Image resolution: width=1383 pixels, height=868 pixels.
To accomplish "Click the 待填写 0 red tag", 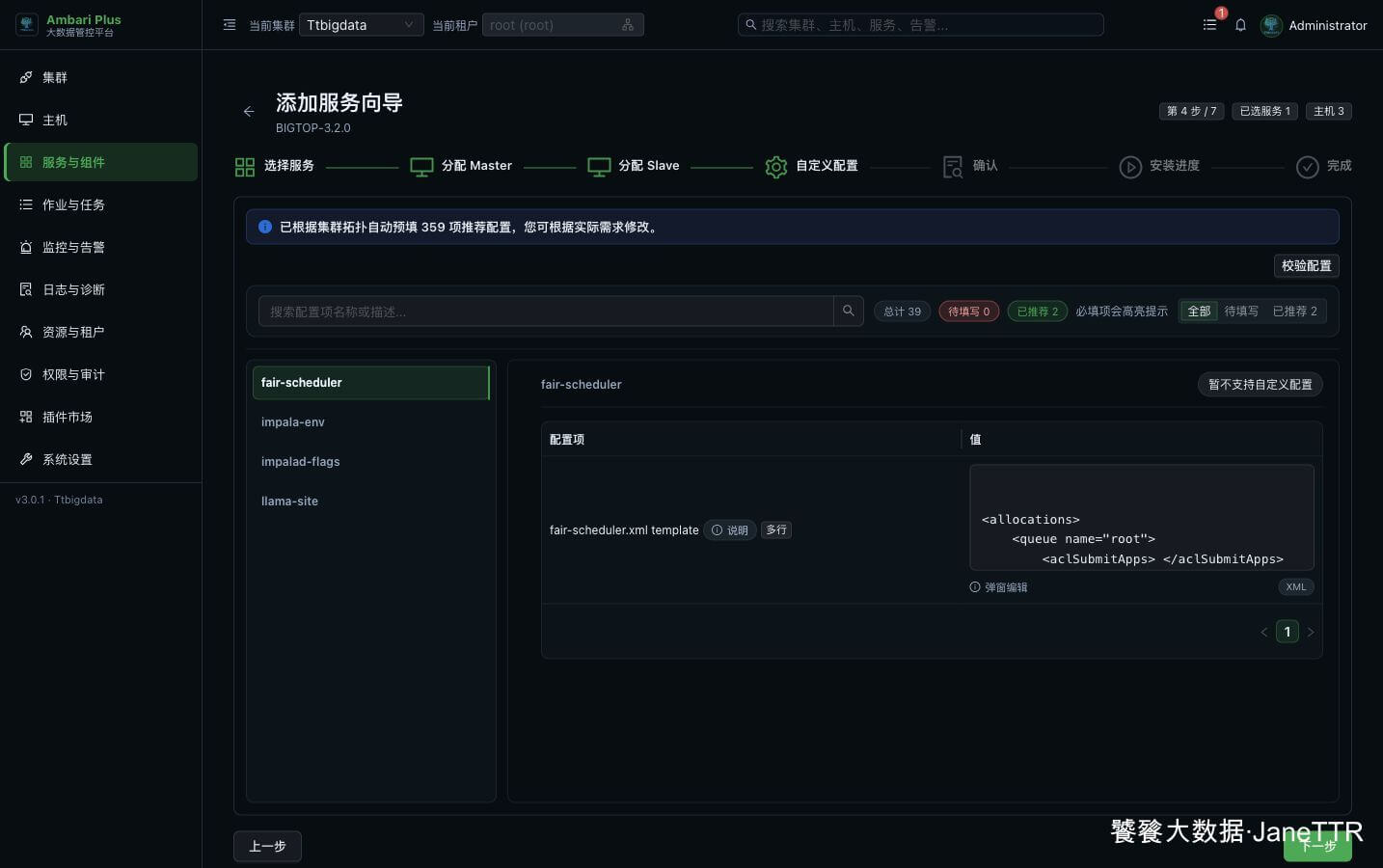I will (969, 312).
